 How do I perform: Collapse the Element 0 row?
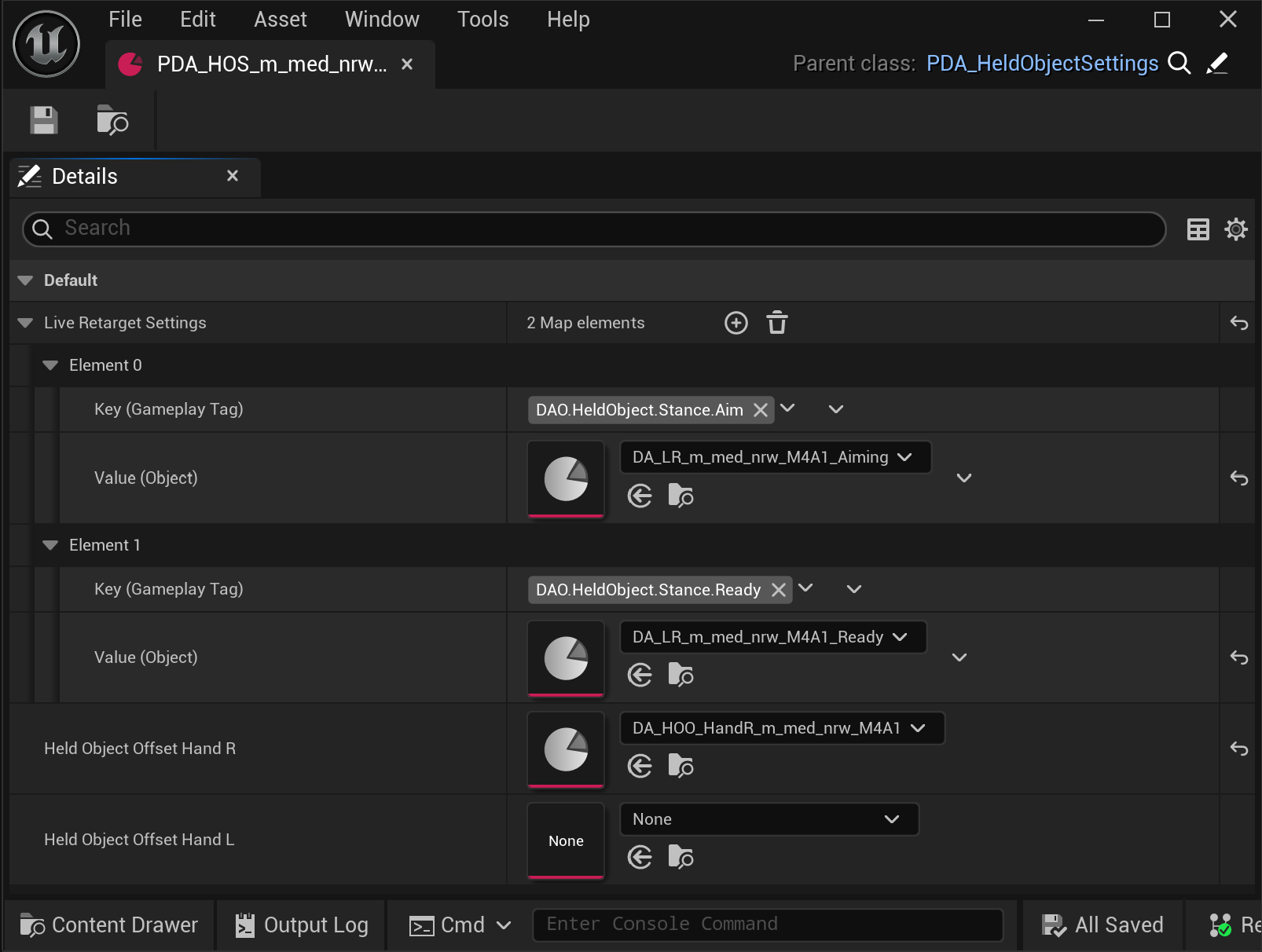50,365
